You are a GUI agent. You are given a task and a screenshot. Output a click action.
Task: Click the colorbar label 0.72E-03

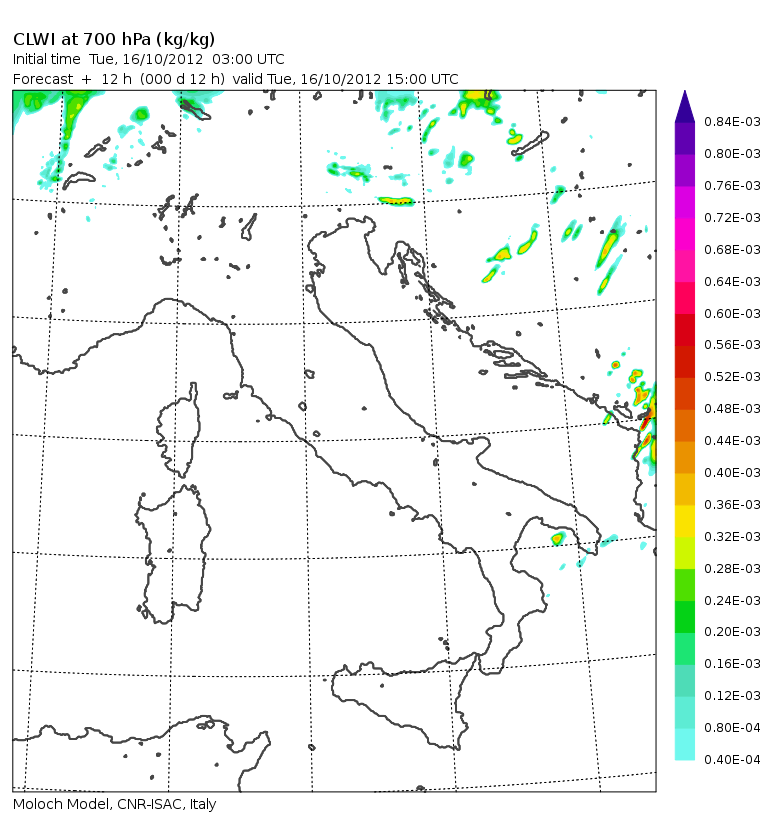coord(732,218)
